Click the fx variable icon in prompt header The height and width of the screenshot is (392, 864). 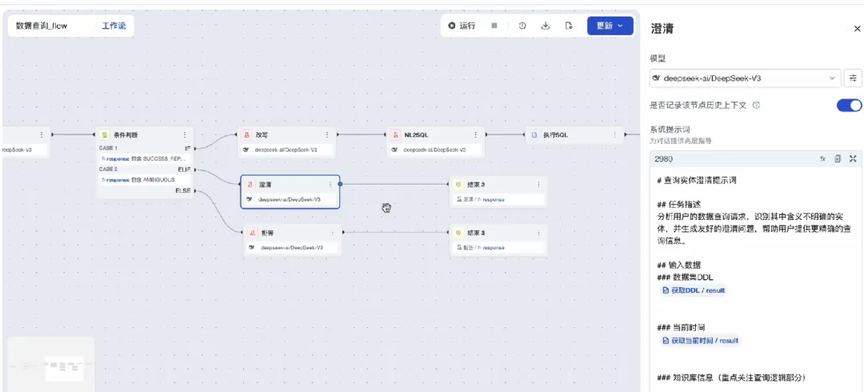tap(823, 159)
